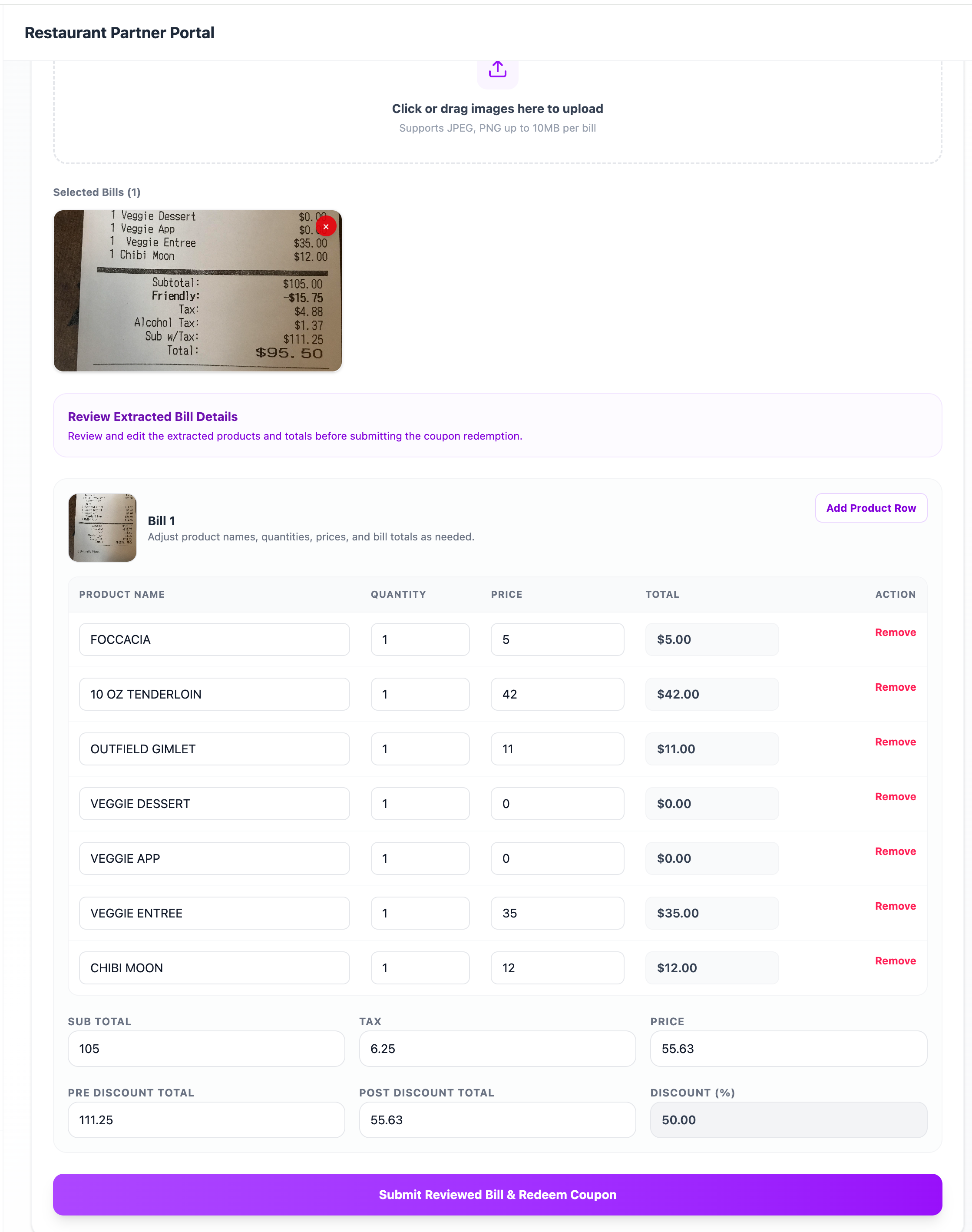
Task: Click the ACTION column header
Action: coord(895,594)
